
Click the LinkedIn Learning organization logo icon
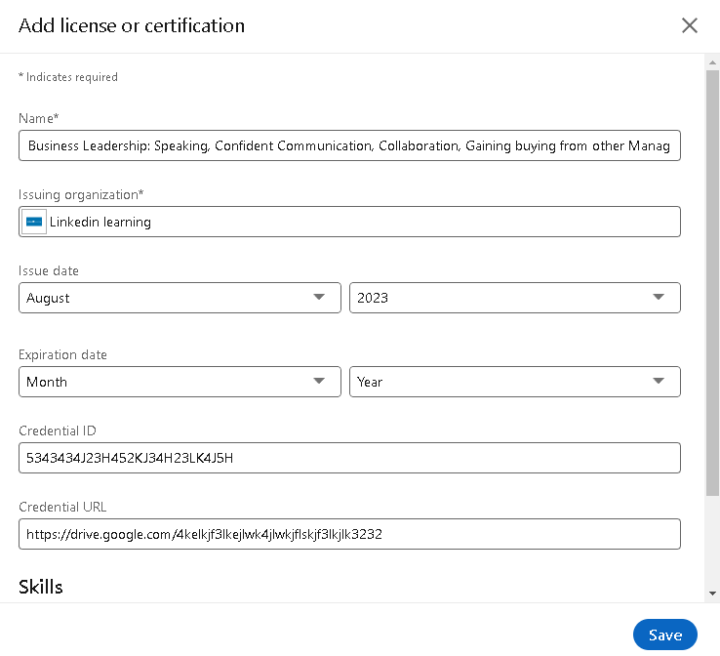pyautogui.click(x=34, y=222)
